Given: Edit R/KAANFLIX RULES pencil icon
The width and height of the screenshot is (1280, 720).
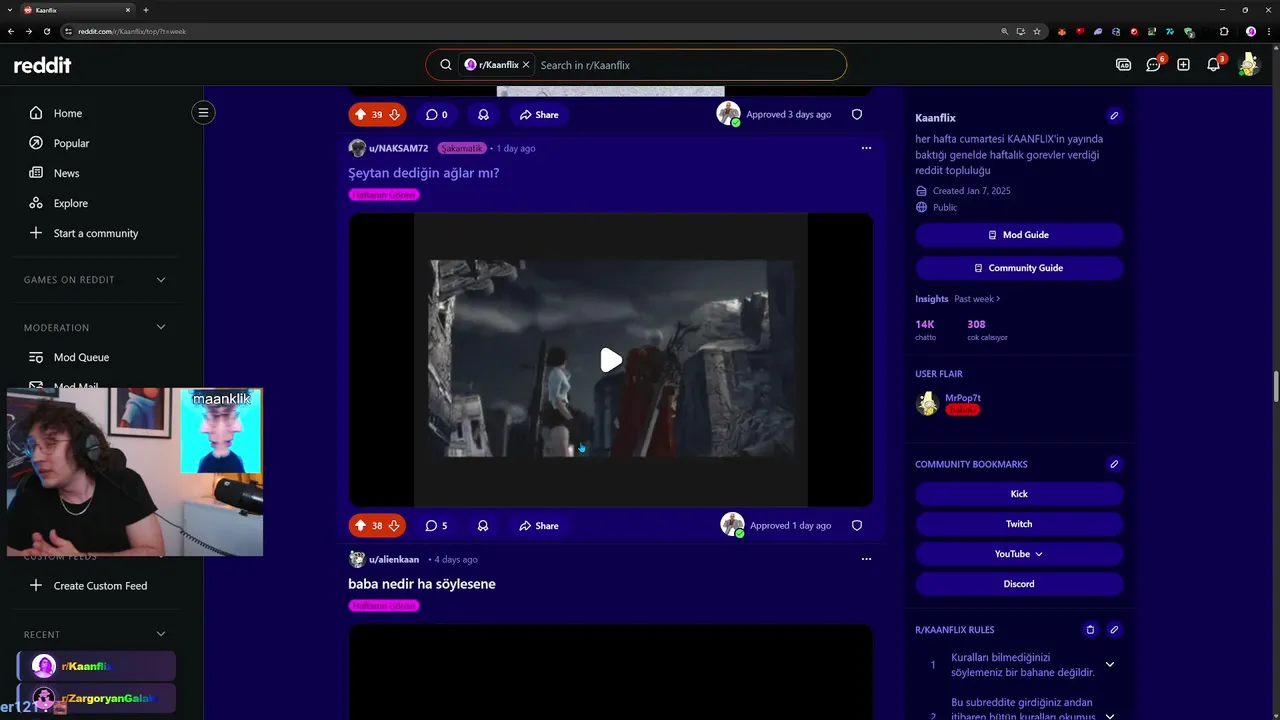Looking at the screenshot, I should [x=1114, y=630].
